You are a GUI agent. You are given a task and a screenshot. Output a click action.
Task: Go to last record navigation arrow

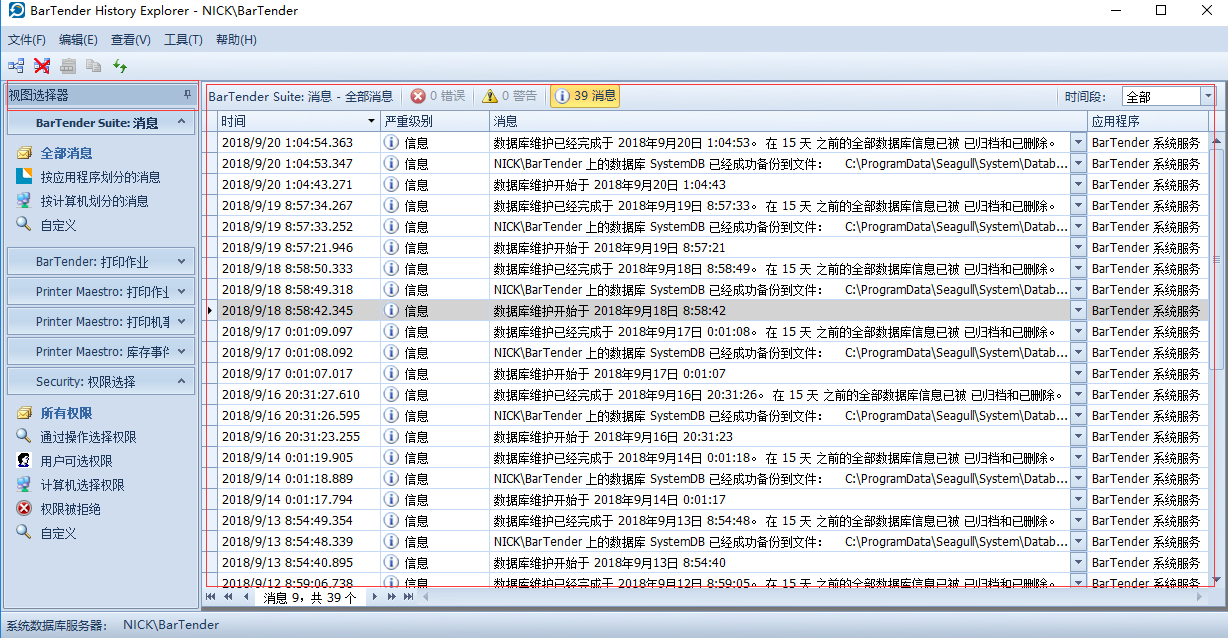coord(408,597)
